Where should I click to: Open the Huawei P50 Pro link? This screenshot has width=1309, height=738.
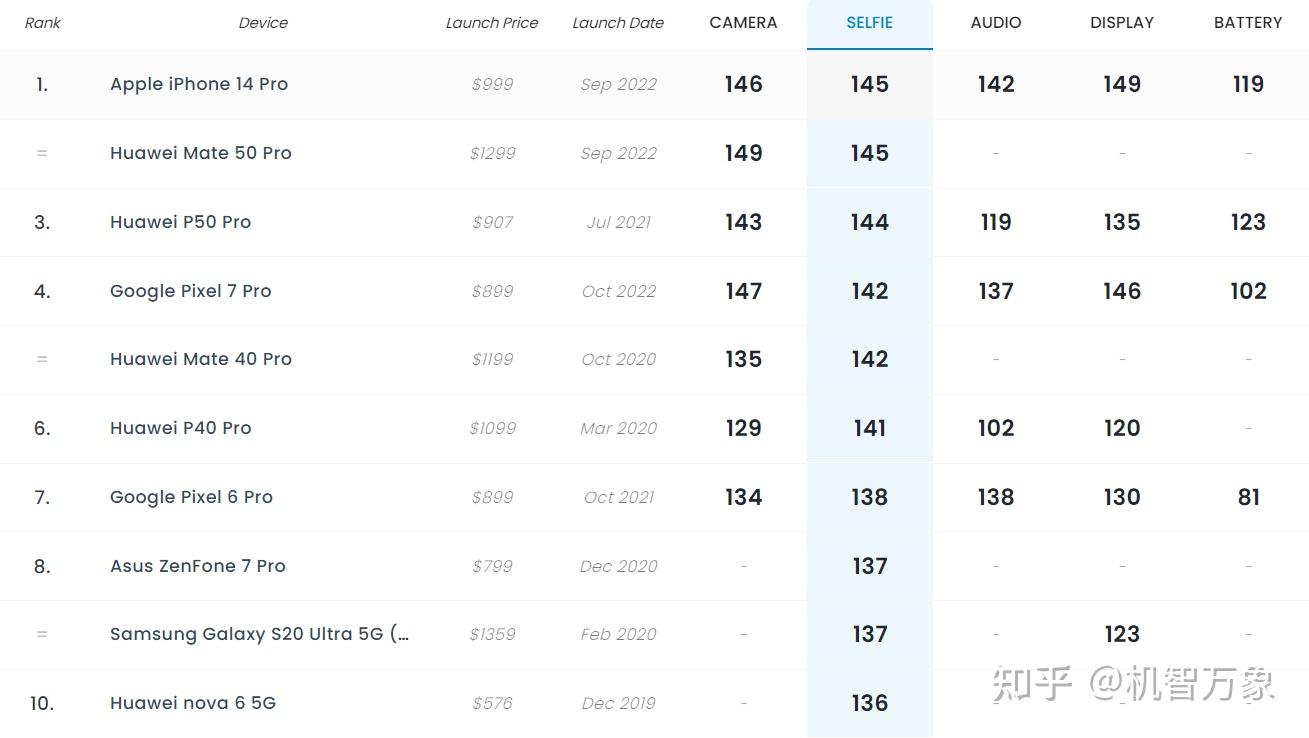click(180, 222)
